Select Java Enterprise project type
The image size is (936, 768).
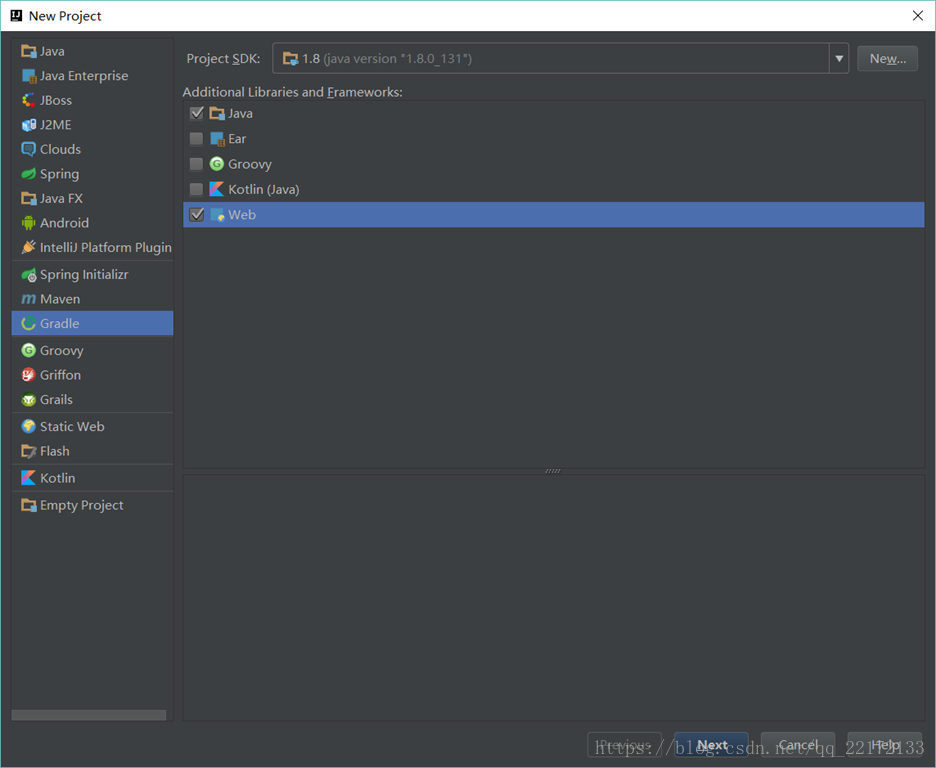tap(93, 76)
